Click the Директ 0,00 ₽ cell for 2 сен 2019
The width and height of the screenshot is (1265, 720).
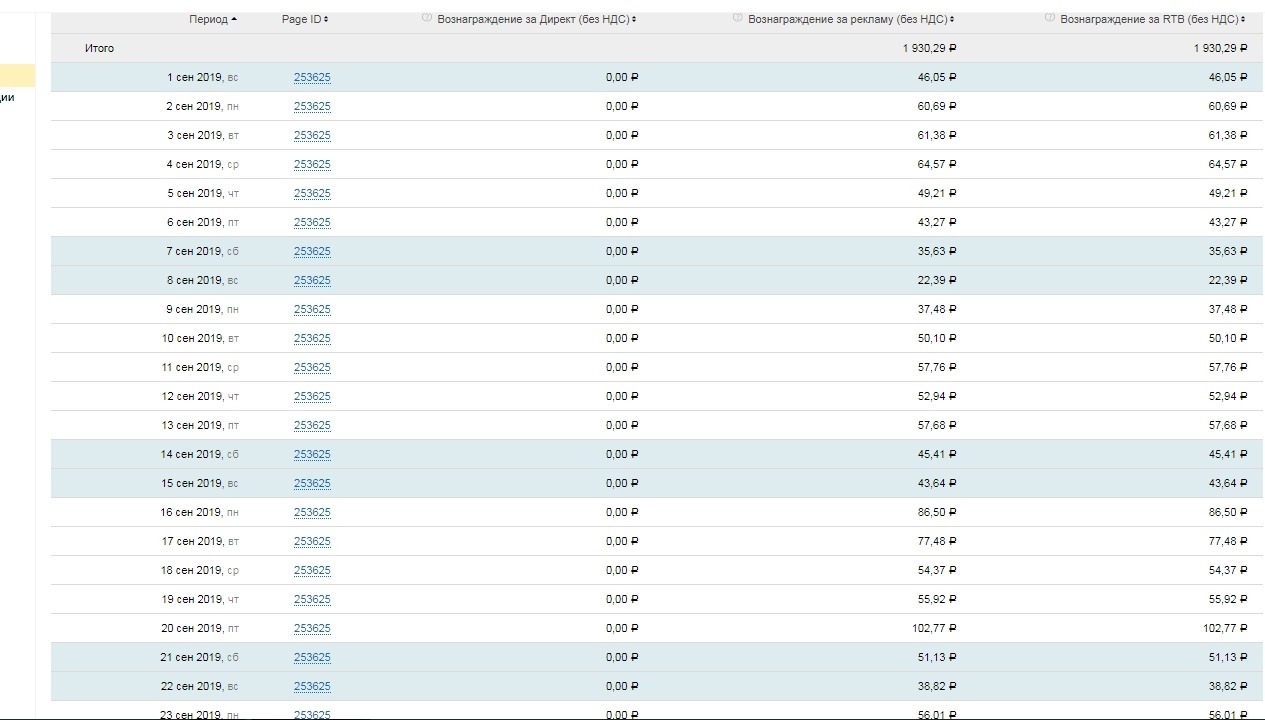coord(622,106)
